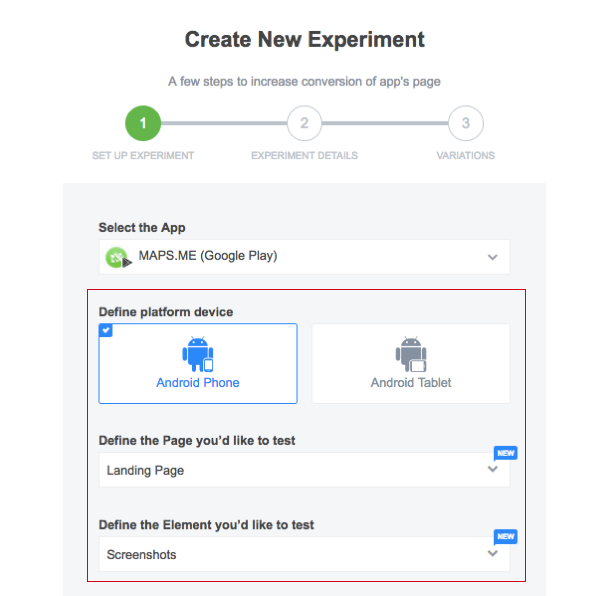
Task: Select the VARIATIONS step label
Action: pos(466,156)
